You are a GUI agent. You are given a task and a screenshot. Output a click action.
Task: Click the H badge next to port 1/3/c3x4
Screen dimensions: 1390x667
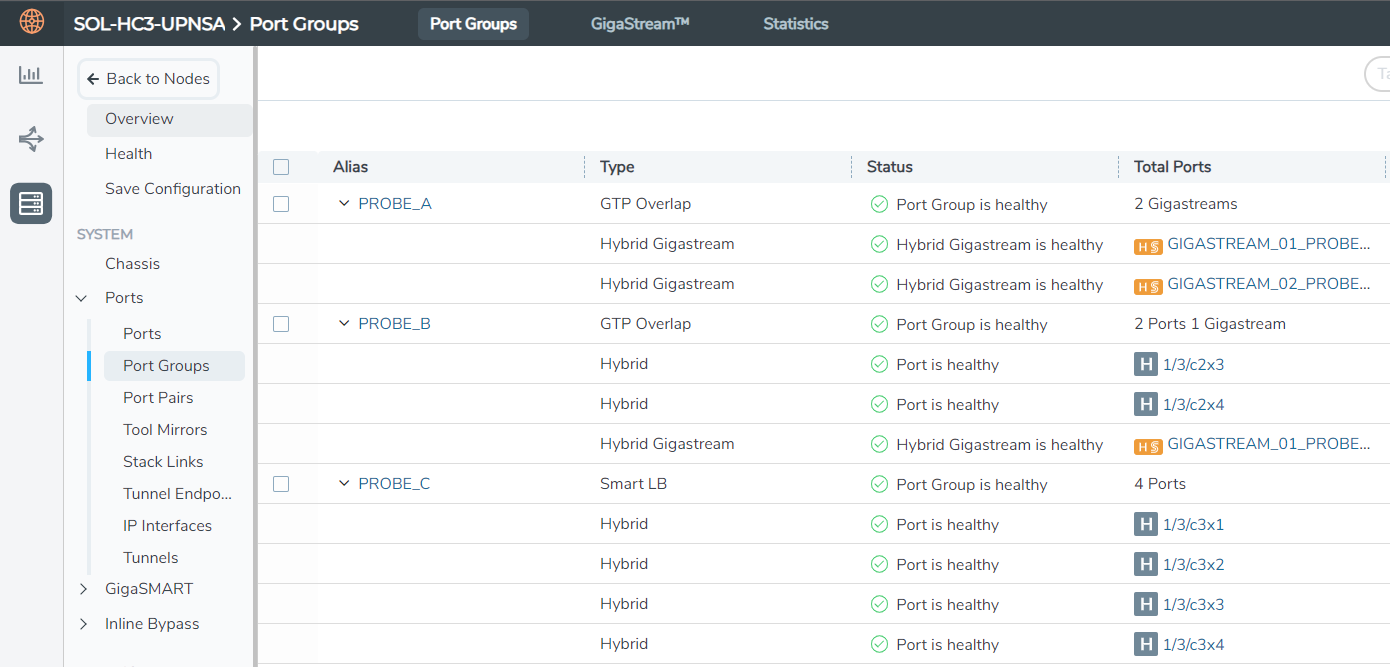click(x=1145, y=644)
